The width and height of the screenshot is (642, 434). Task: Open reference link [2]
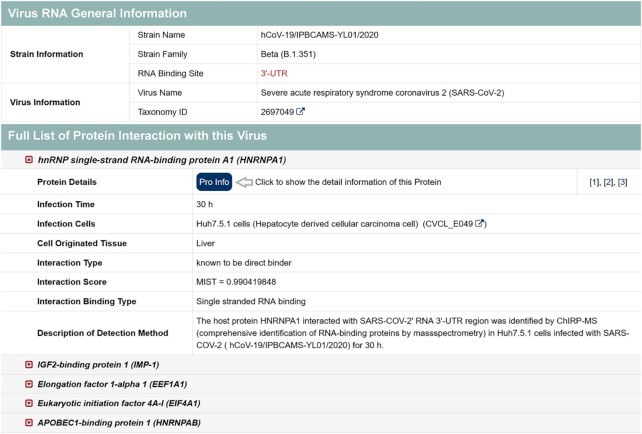click(608, 182)
